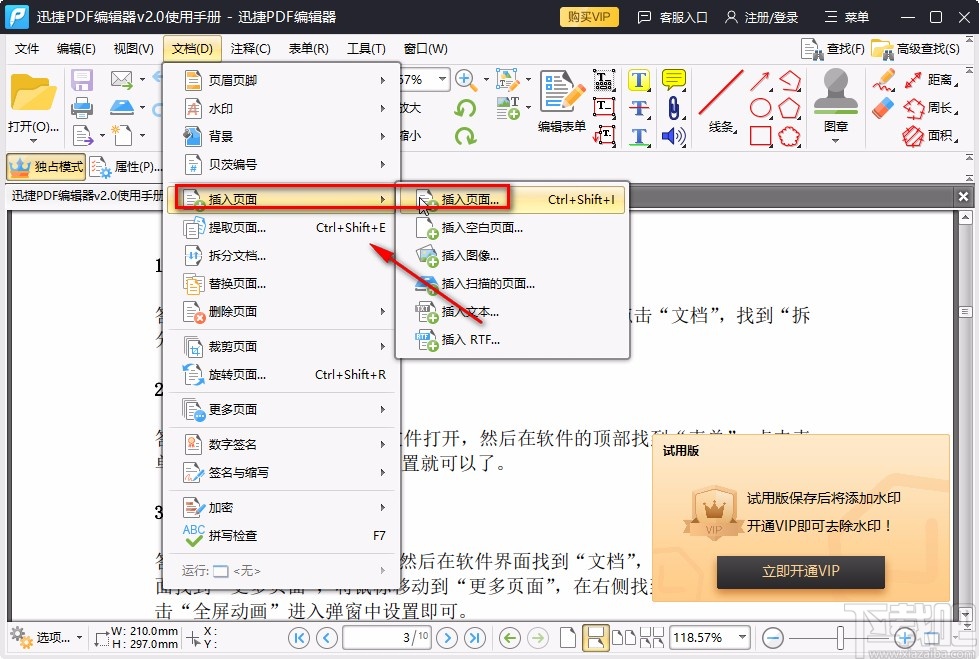Select the yellow note comment icon
The width and height of the screenshot is (979, 659).
point(674,80)
